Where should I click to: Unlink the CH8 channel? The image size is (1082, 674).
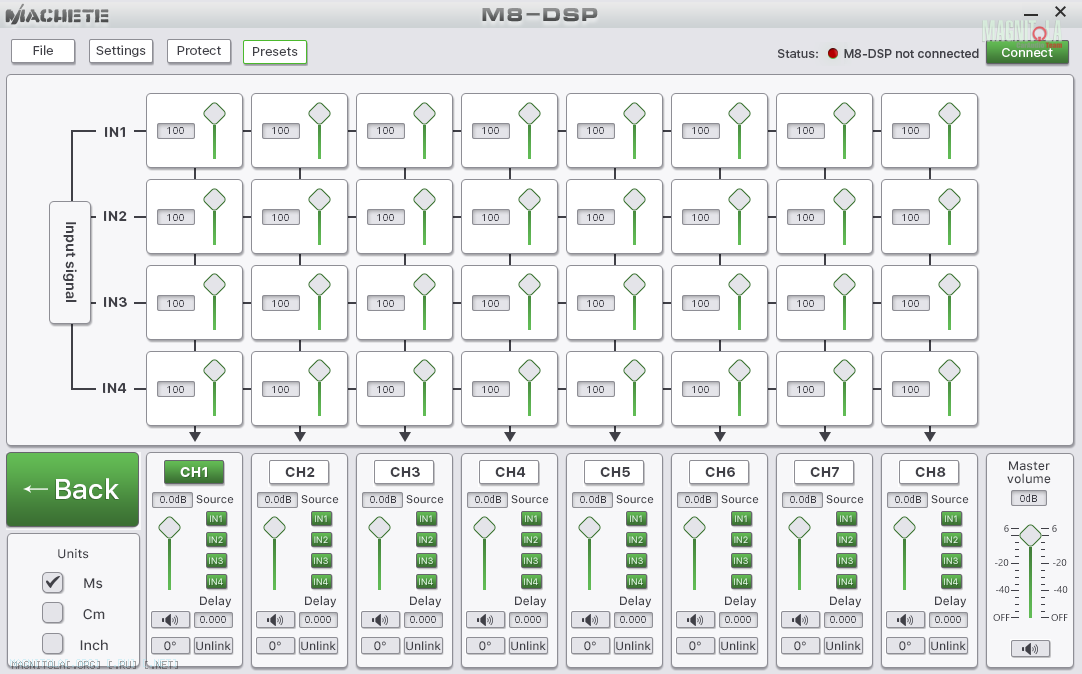click(947, 646)
